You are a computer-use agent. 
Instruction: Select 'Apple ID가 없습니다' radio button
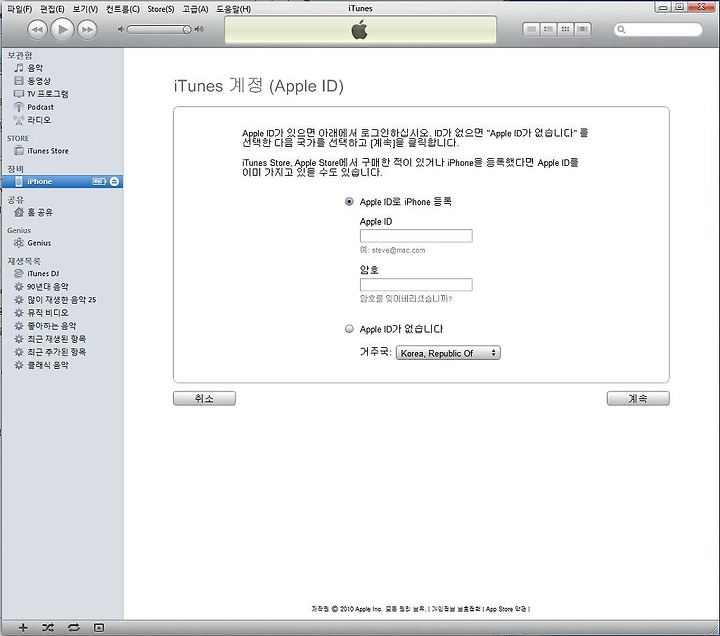[x=349, y=329]
